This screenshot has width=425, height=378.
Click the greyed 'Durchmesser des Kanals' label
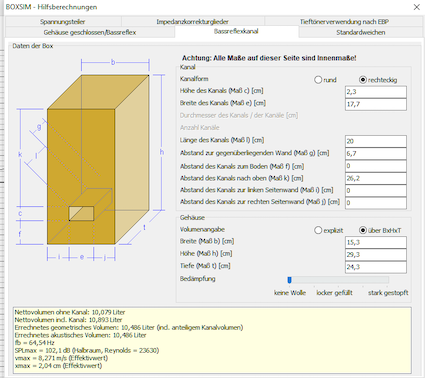(x=239, y=115)
